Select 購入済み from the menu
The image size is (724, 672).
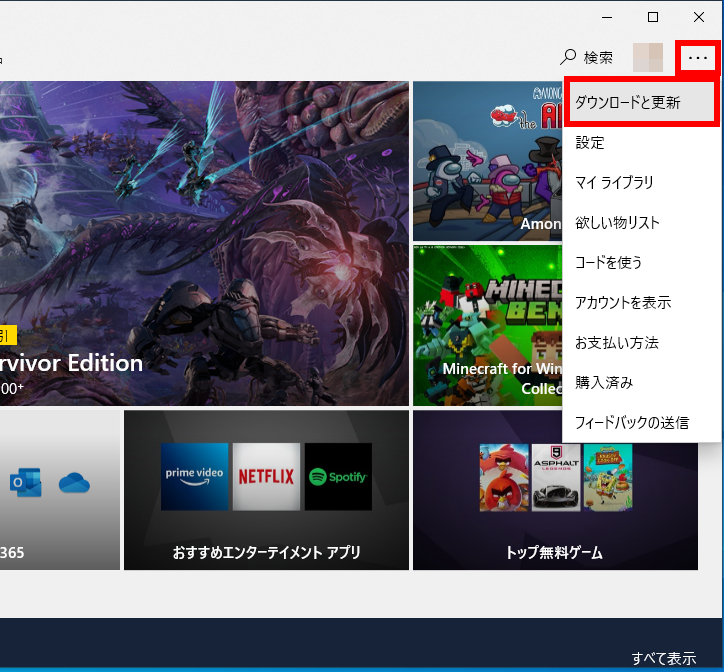642,382
